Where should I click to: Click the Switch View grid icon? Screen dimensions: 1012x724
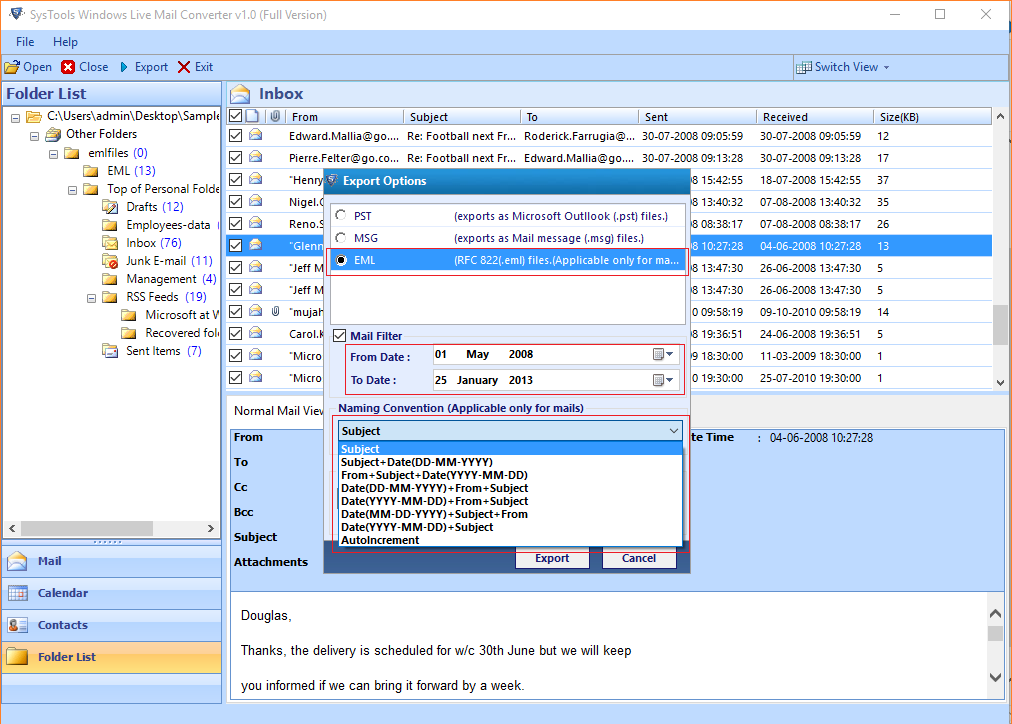pyautogui.click(x=804, y=67)
